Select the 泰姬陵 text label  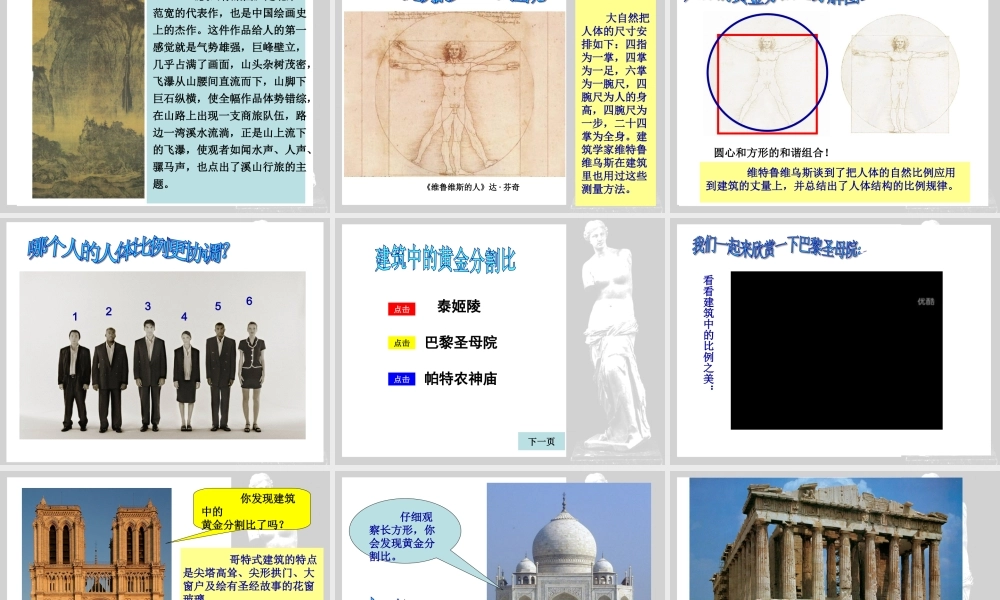(459, 306)
